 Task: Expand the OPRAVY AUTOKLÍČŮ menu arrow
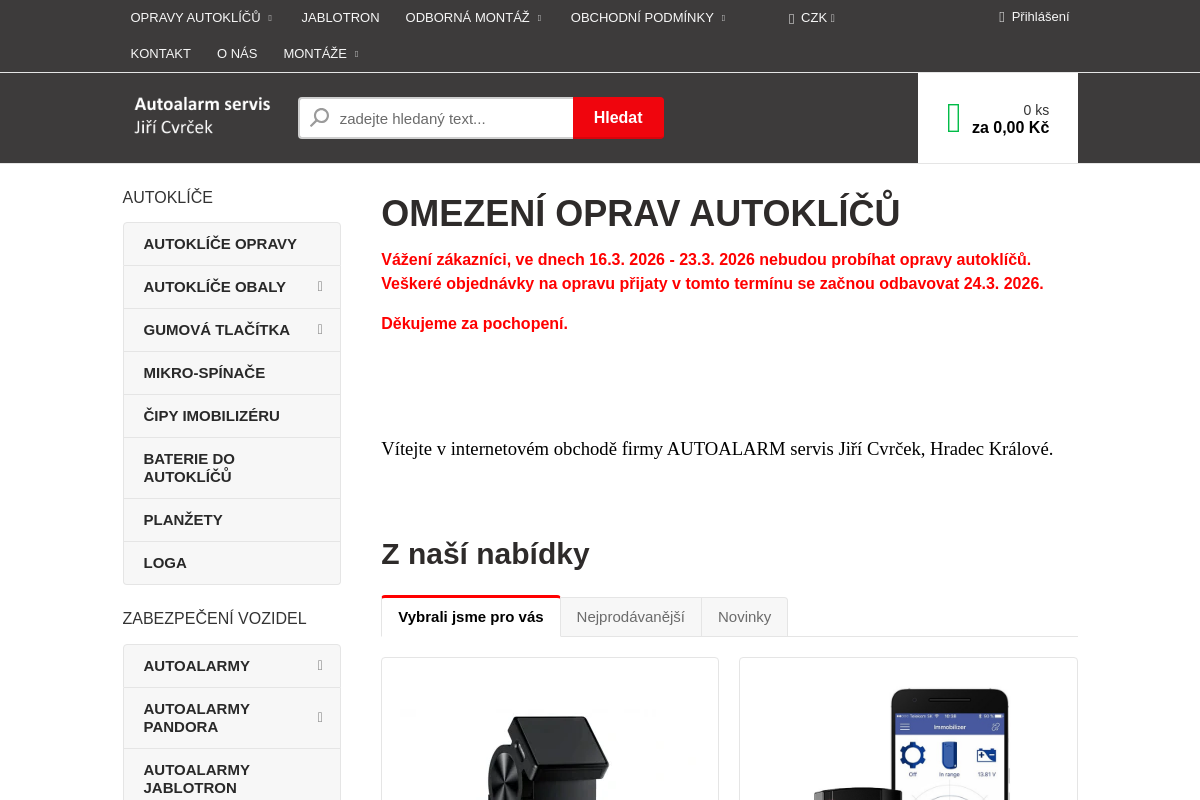(268, 17)
